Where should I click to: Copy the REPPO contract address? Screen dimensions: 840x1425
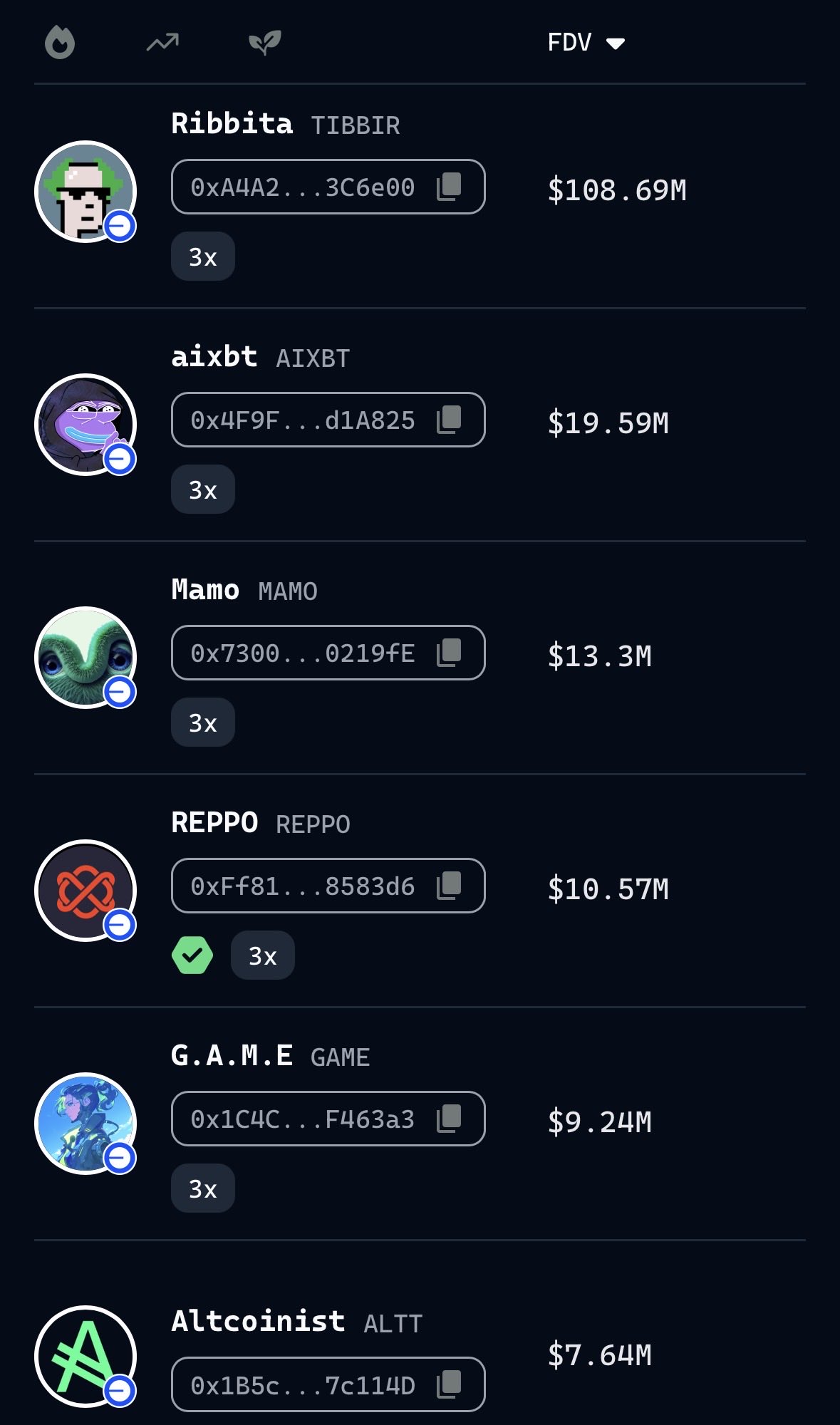[x=449, y=886]
